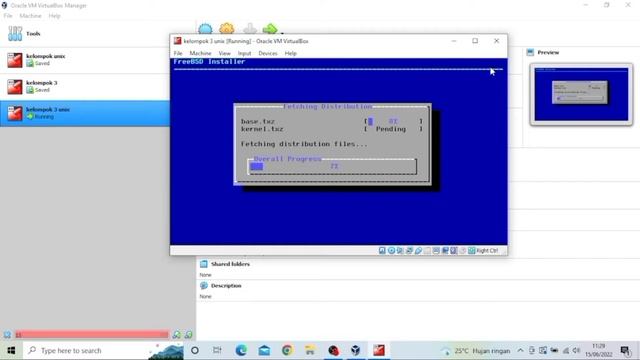Screen dimensions: 640x360
Task: Click the hard disk activity status icon
Action: point(382,251)
